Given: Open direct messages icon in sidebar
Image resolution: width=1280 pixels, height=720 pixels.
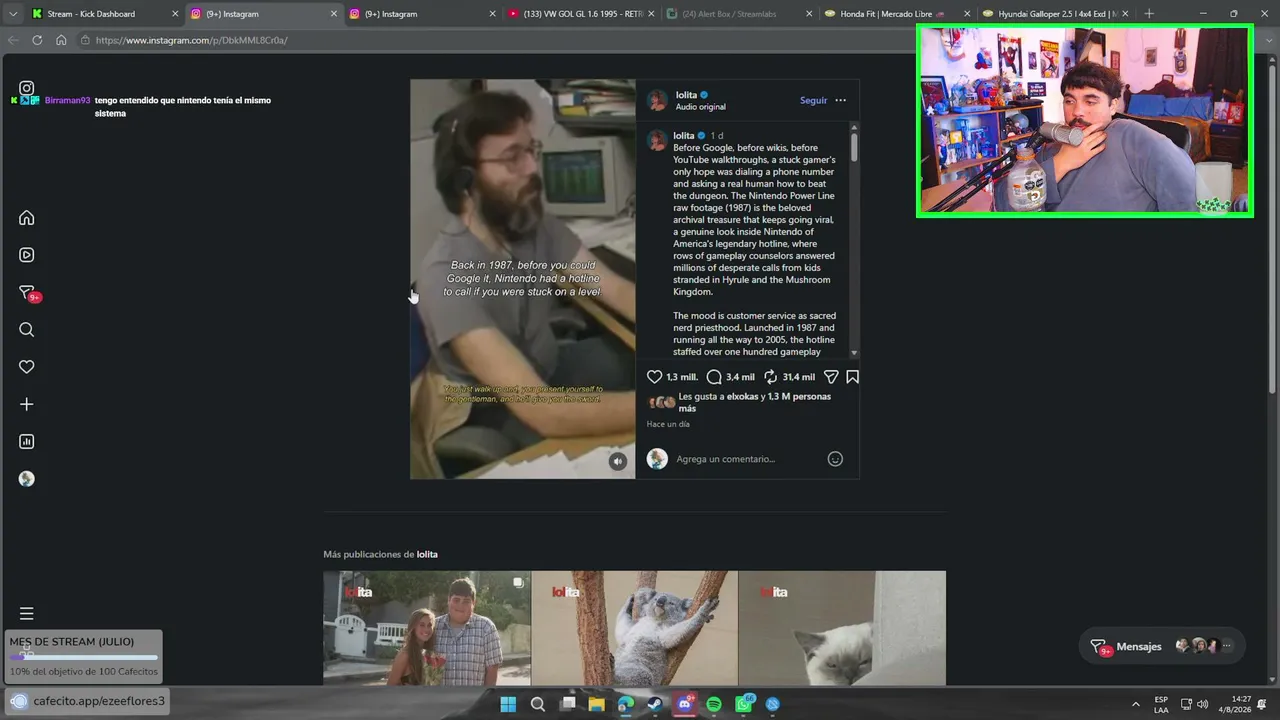Looking at the screenshot, I should [27, 293].
